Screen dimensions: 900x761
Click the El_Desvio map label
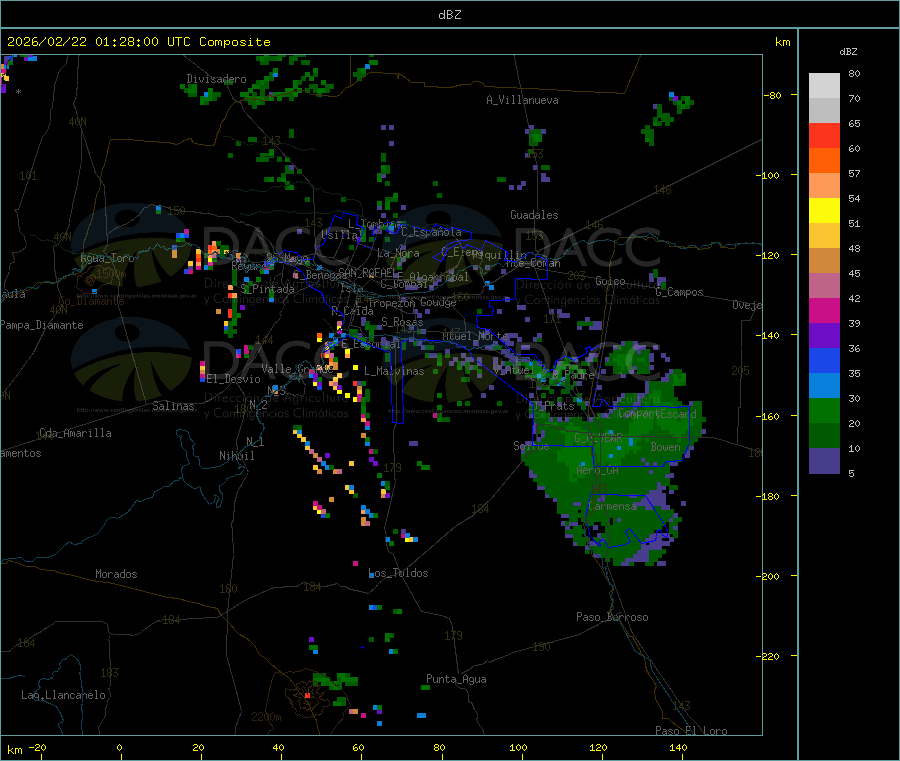(234, 379)
